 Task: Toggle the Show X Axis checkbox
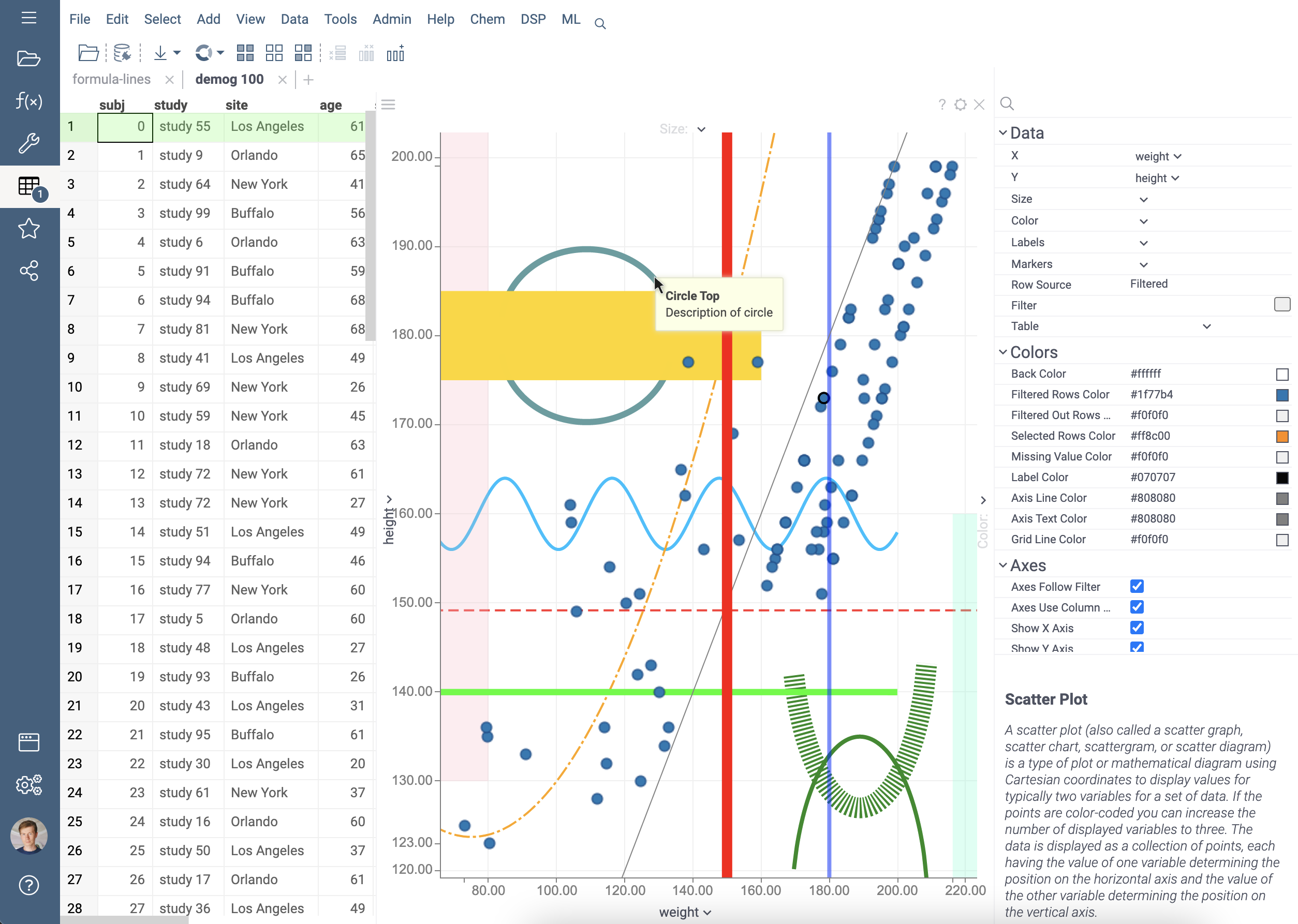[x=1137, y=628]
